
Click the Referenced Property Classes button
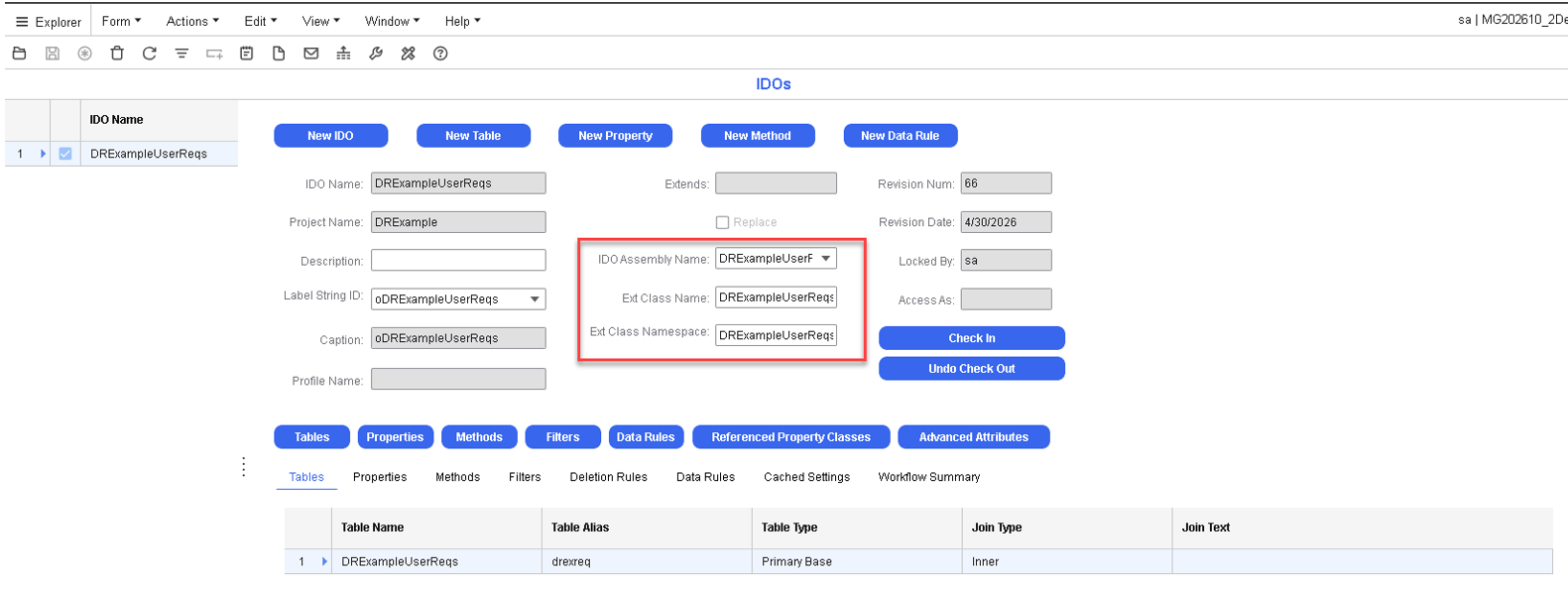pyautogui.click(x=790, y=437)
